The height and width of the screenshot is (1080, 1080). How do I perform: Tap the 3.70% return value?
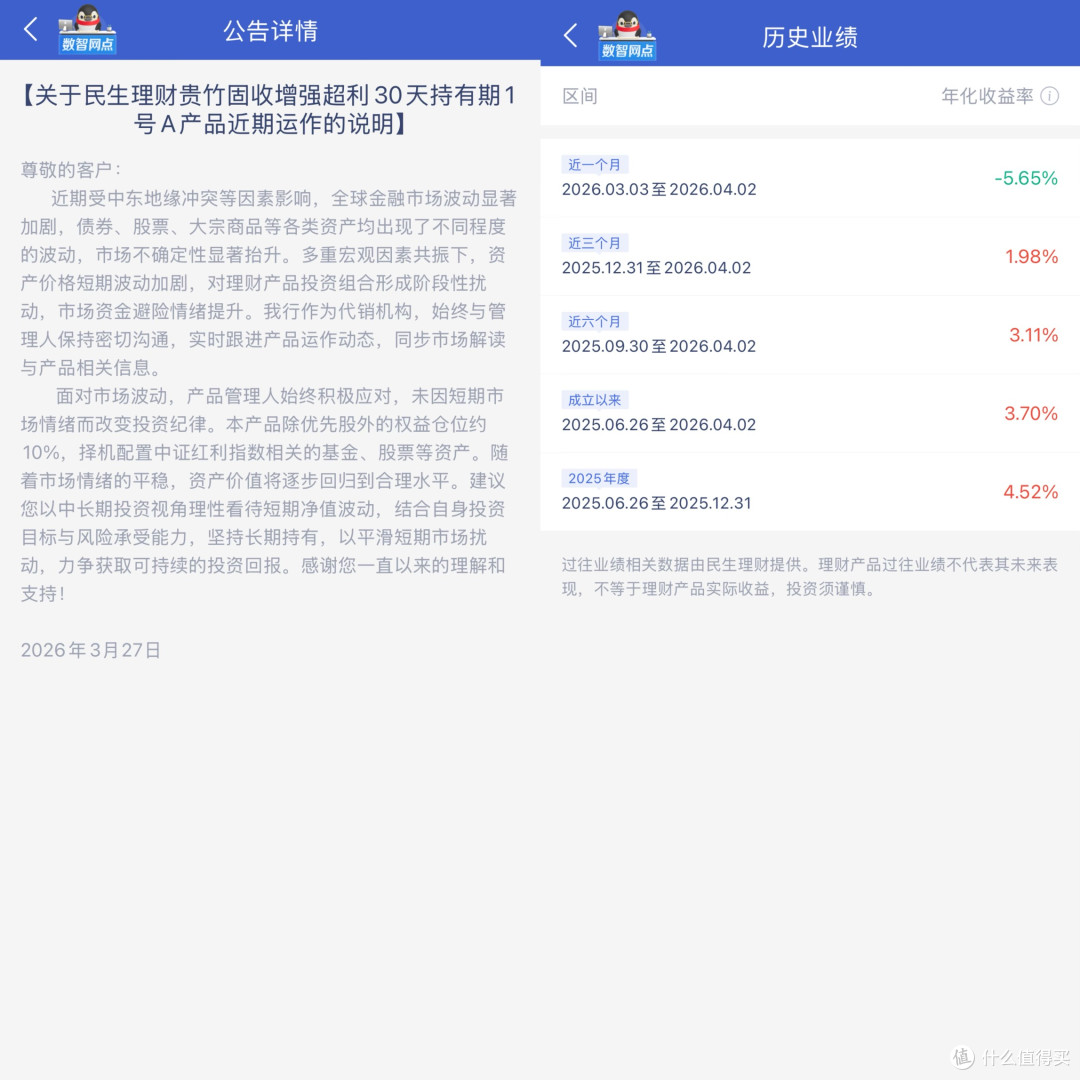(1030, 414)
